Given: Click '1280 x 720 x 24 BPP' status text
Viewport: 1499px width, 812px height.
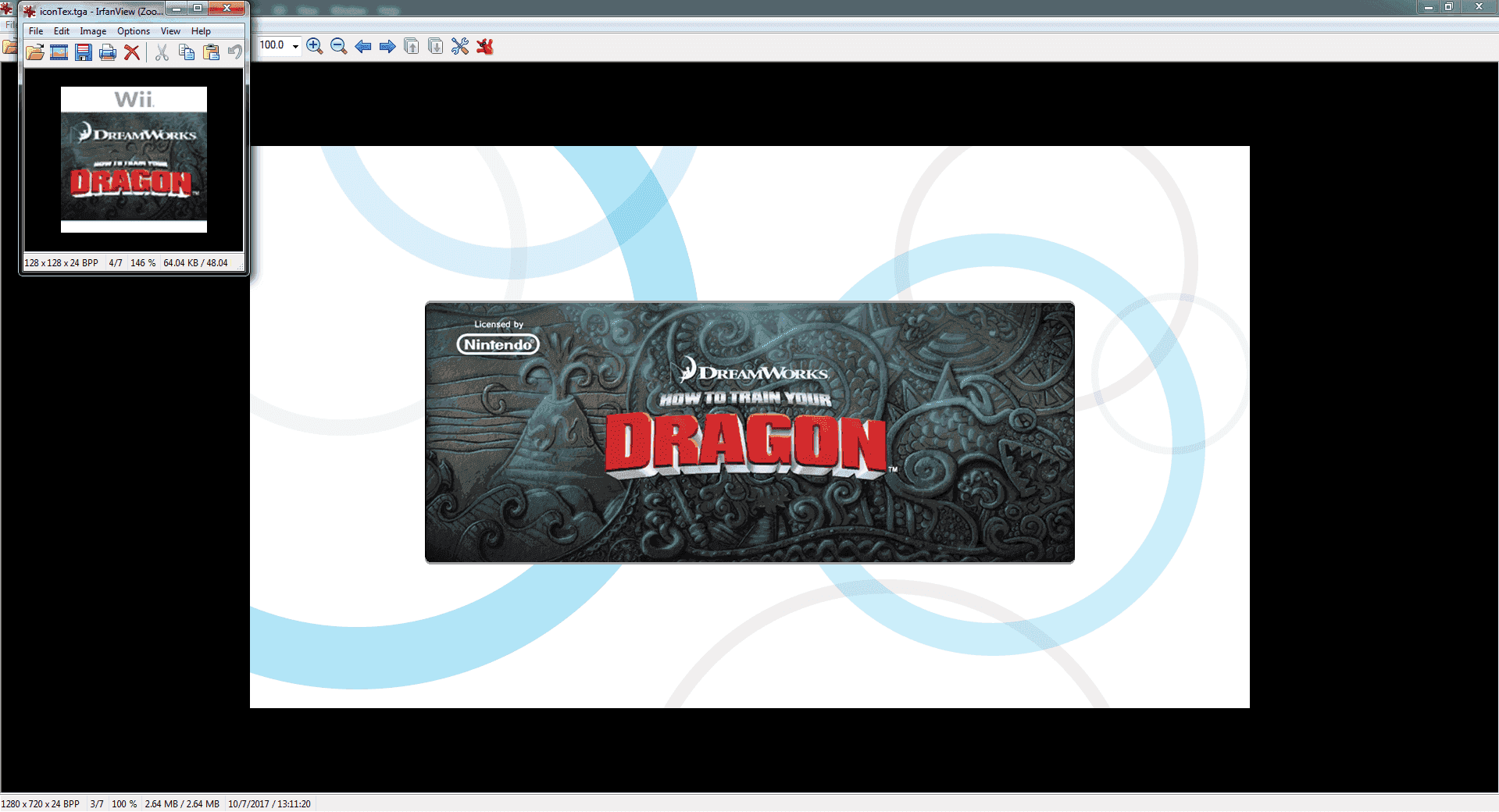Looking at the screenshot, I should (41, 804).
